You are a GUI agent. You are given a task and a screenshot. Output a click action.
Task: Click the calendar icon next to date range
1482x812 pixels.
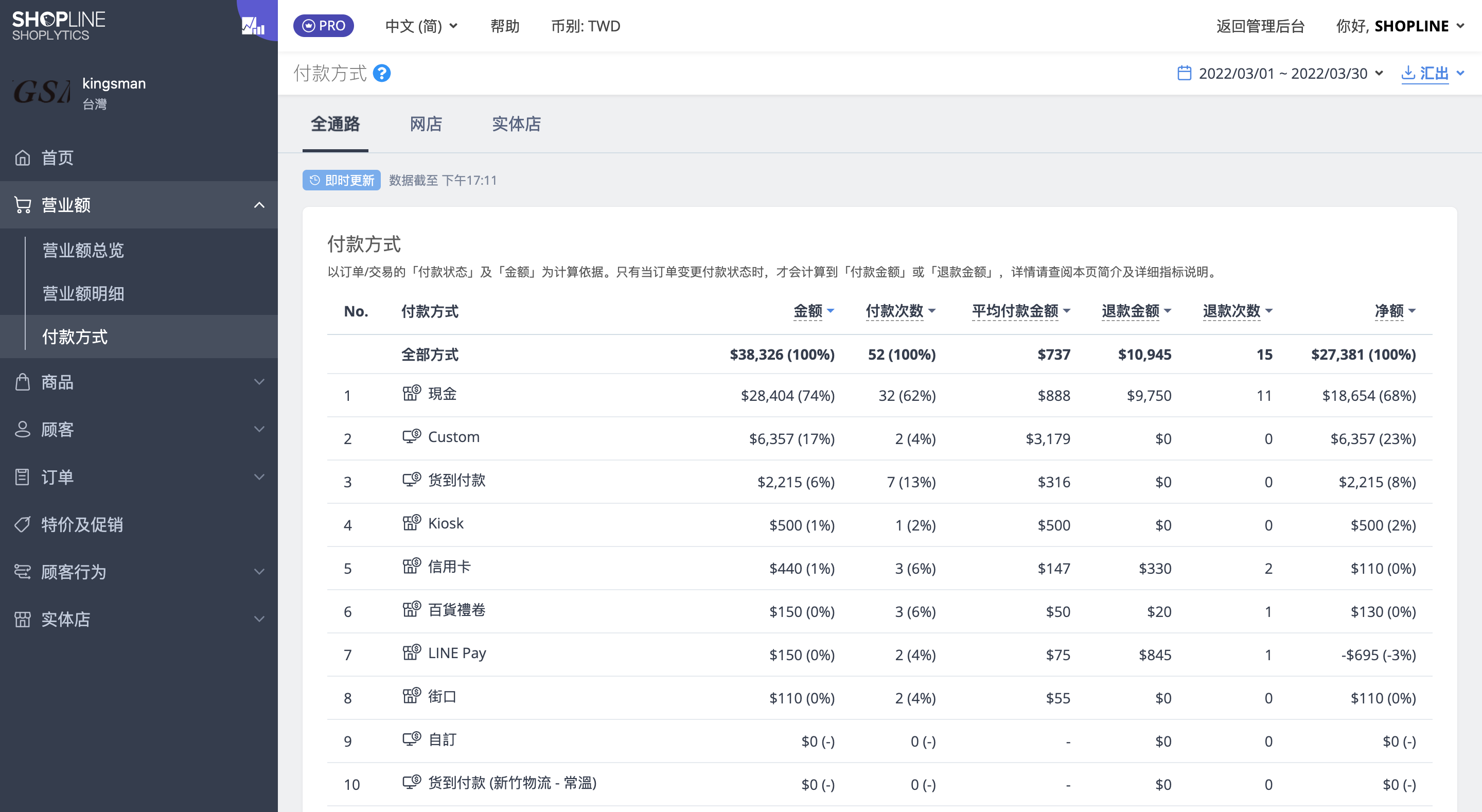(1184, 73)
